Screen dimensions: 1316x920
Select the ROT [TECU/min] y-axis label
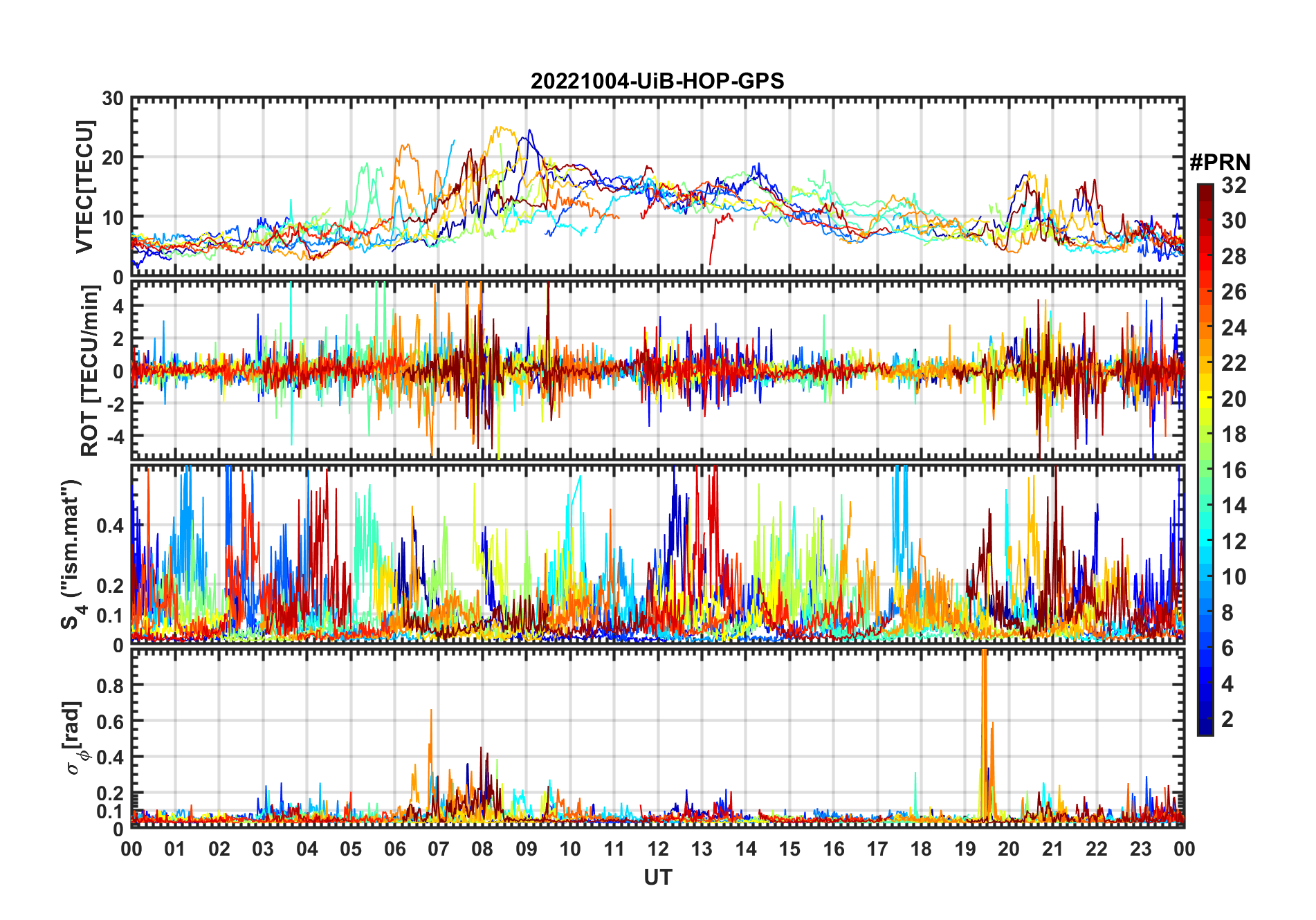[x=90, y=371]
